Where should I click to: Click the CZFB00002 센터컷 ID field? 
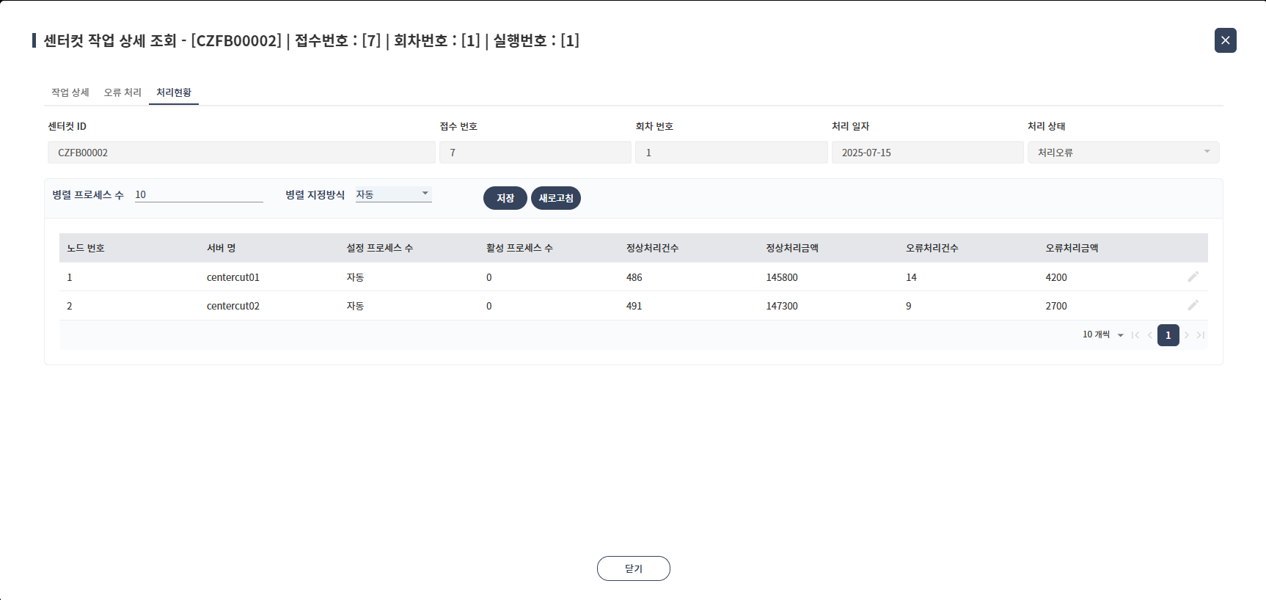click(x=238, y=152)
